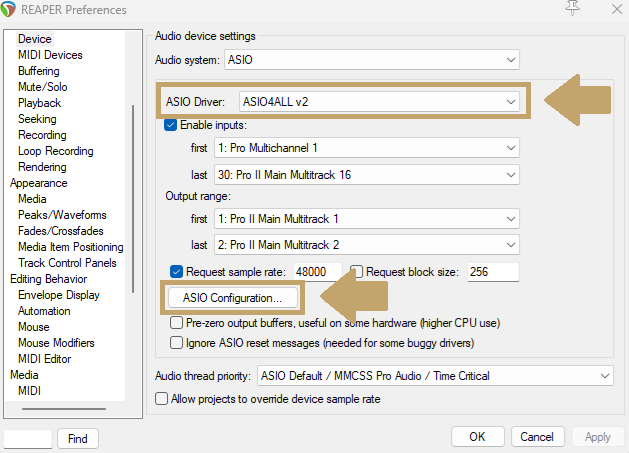Open Playback preferences page

click(x=39, y=103)
